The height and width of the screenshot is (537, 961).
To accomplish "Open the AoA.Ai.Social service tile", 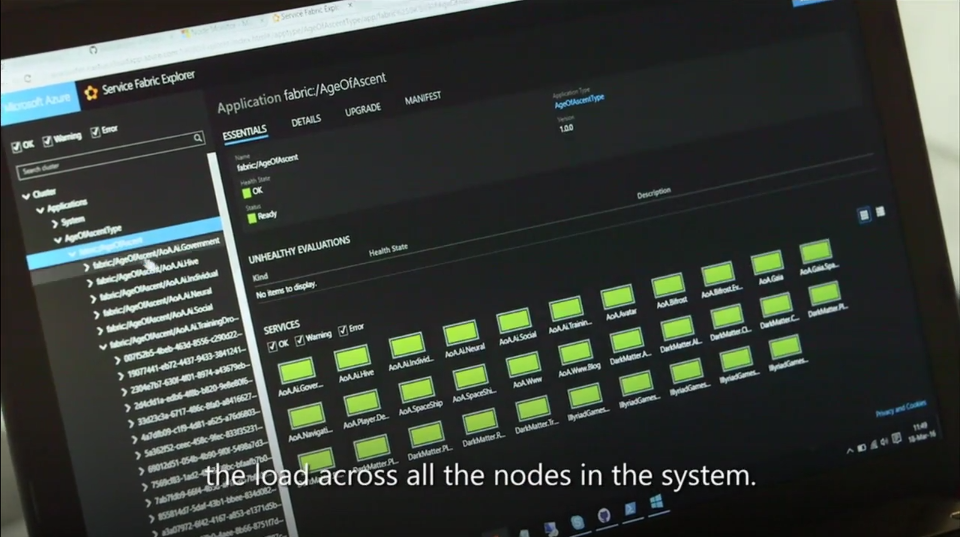I will 514,321.
